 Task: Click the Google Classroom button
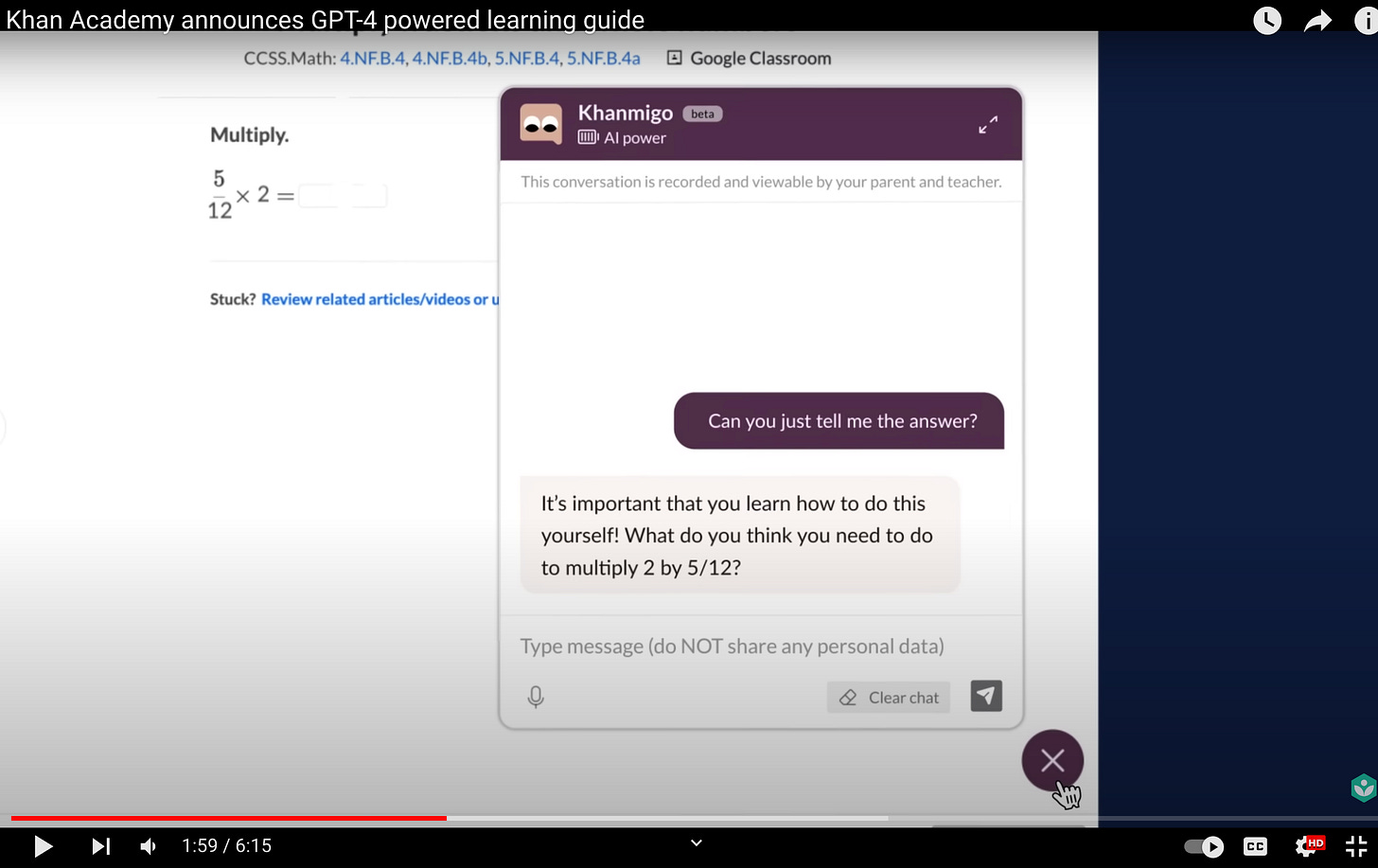coord(749,58)
